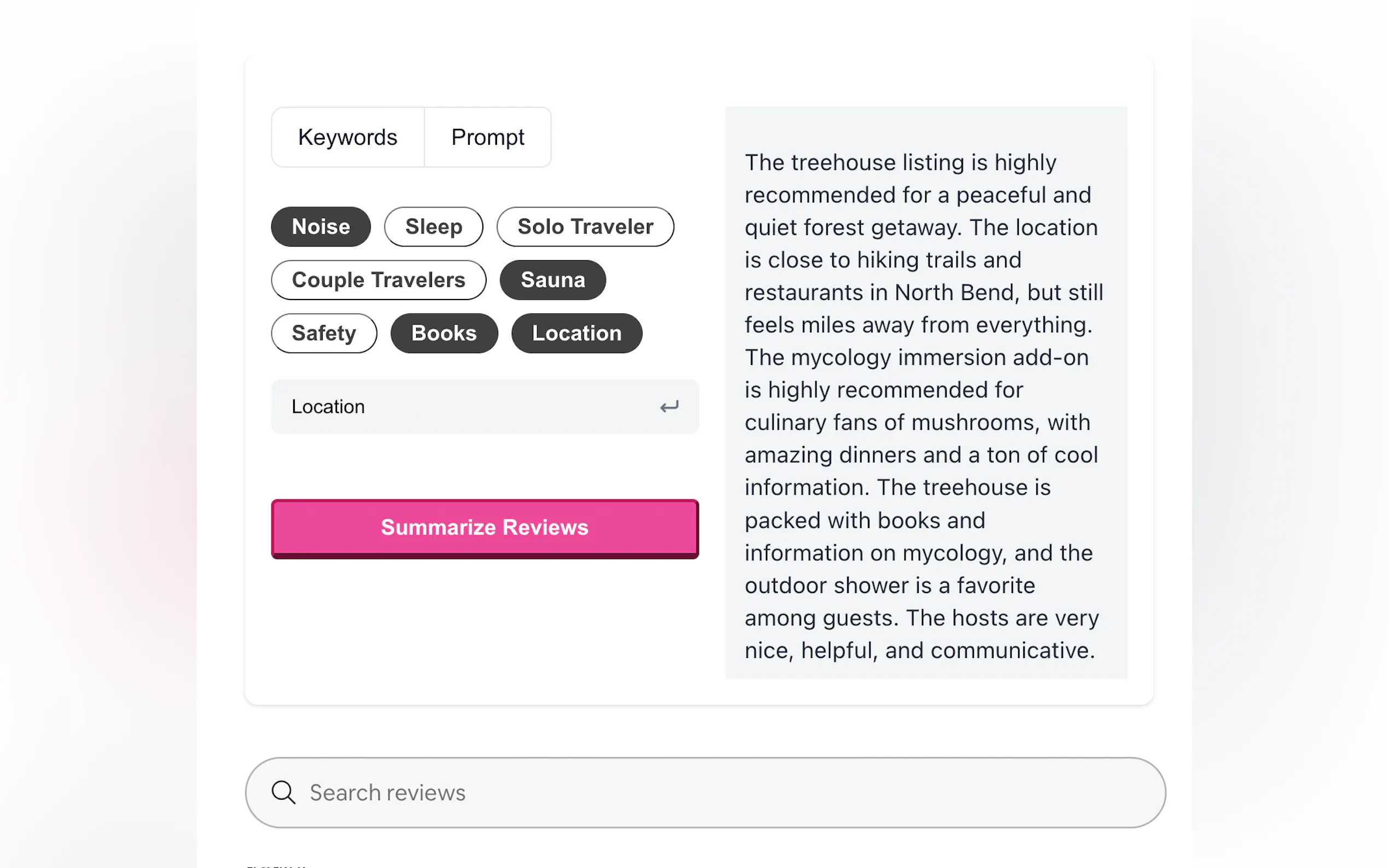Image resolution: width=1389 pixels, height=868 pixels.
Task: Click the Search reviews placeholder text
Action: click(x=388, y=793)
